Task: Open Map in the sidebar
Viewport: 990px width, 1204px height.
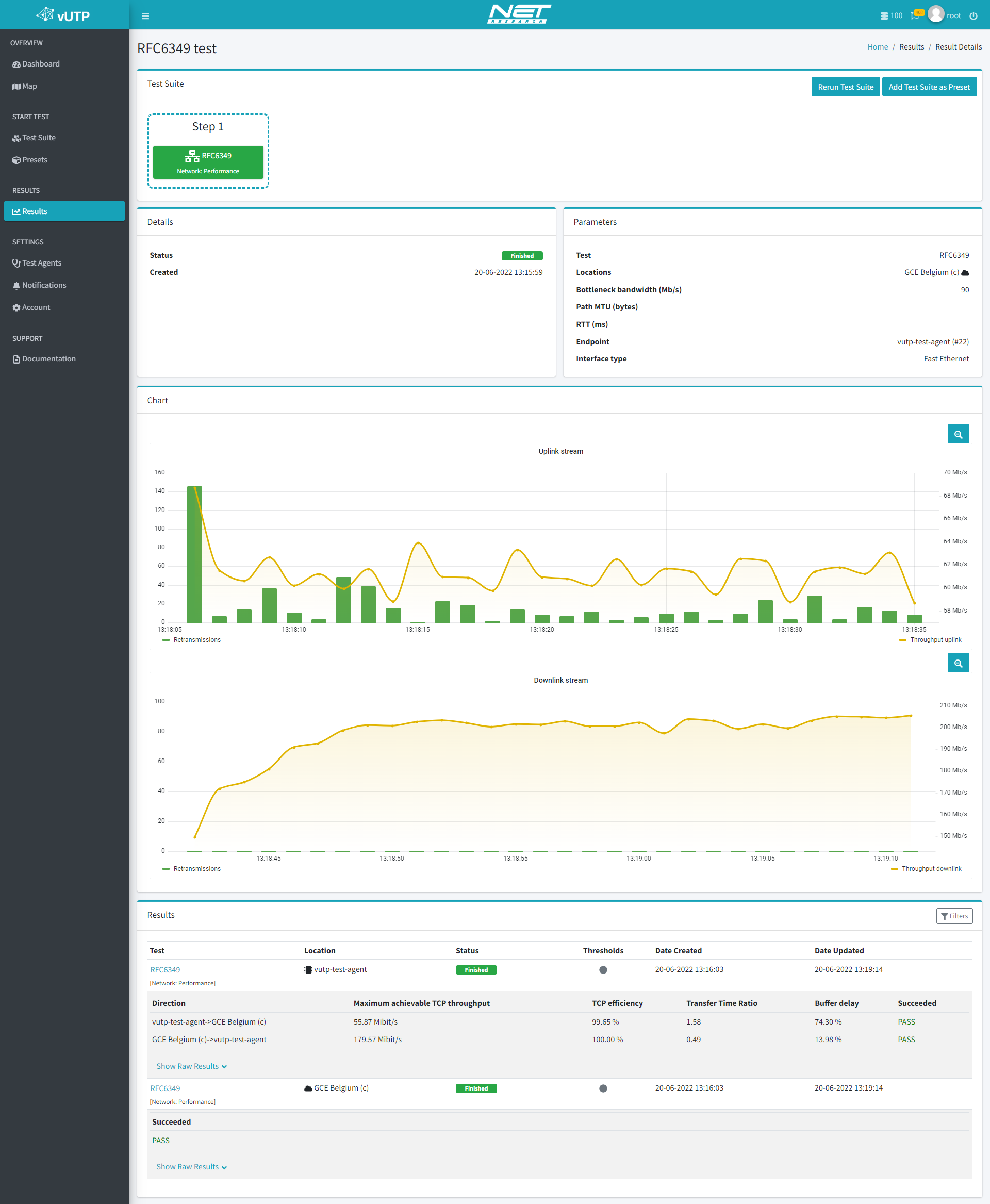Action: point(64,86)
